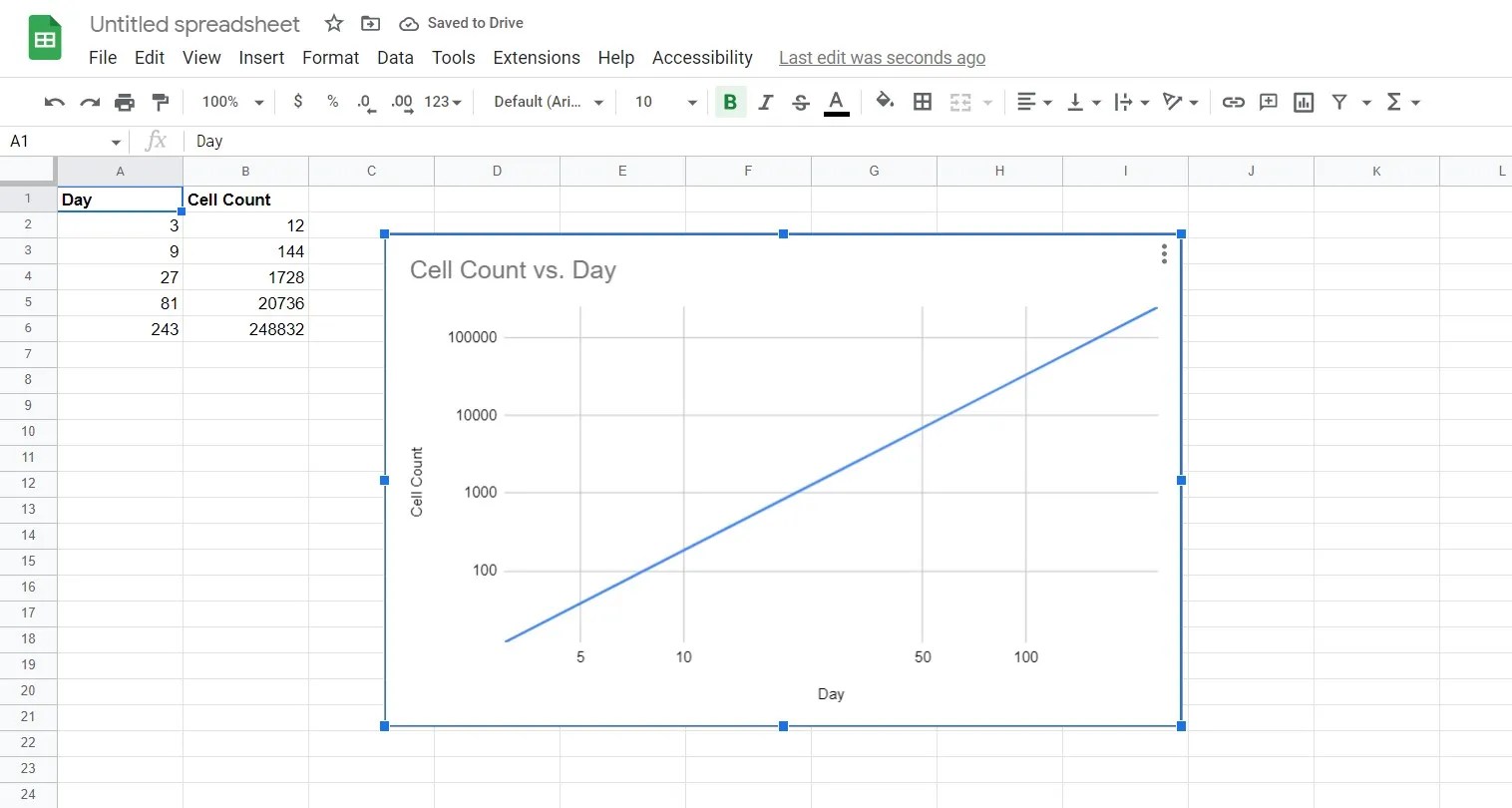Image resolution: width=1512 pixels, height=808 pixels.
Task: Open the borders tool
Action: click(x=922, y=102)
